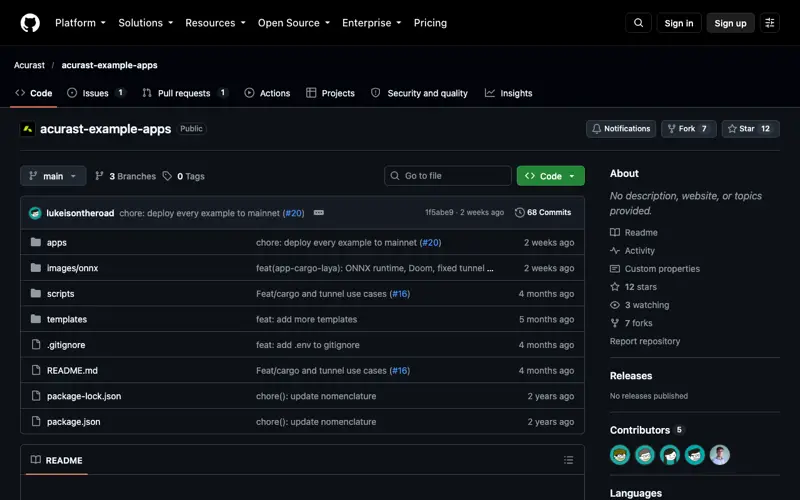800x500 pixels.
Task: View the 68 Commits history link
Action: [x=543, y=212]
